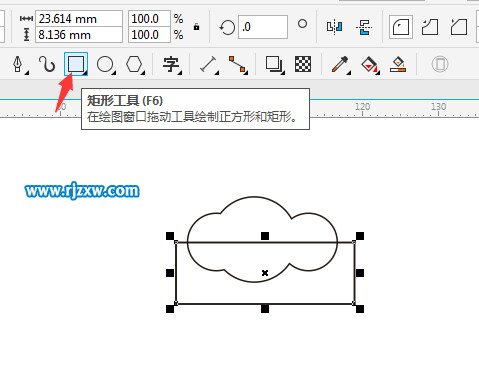Open the Rectangle tool flyout arrow
Screen dimensions: 479x391
point(85,72)
